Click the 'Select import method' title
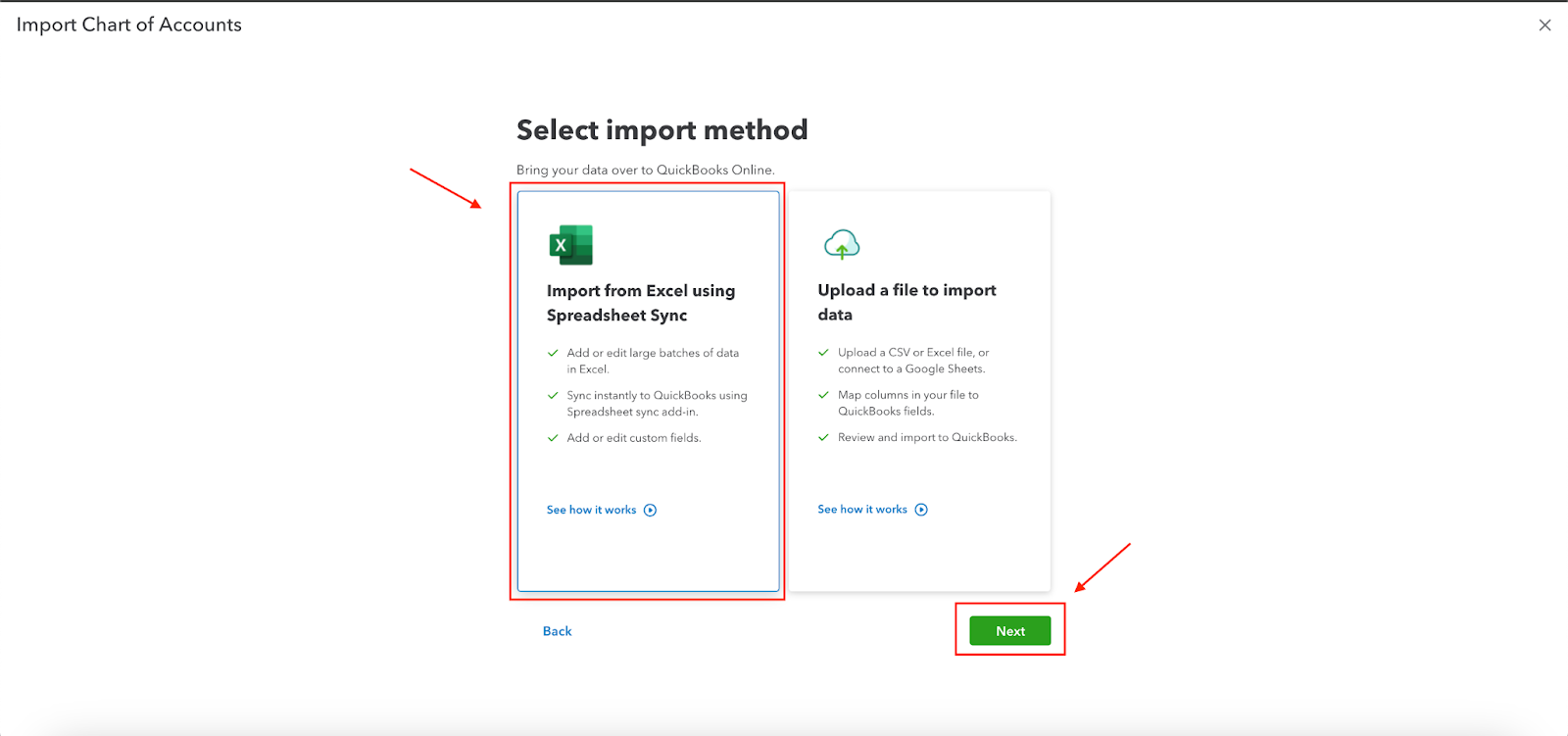Viewport: 1568px width, 736px height. (x=662, y=130)
